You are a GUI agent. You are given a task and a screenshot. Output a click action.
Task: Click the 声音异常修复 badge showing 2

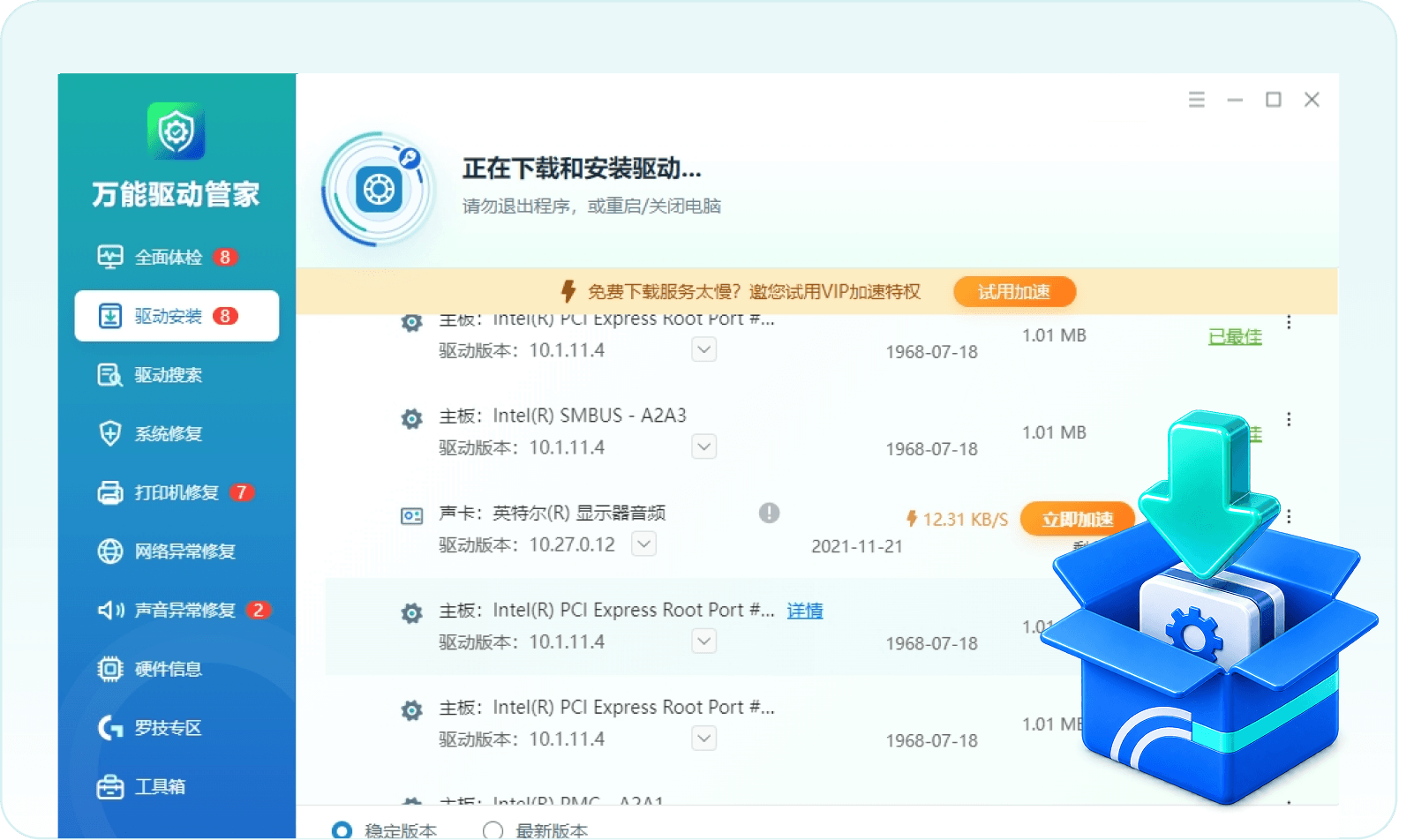point(258,610)
